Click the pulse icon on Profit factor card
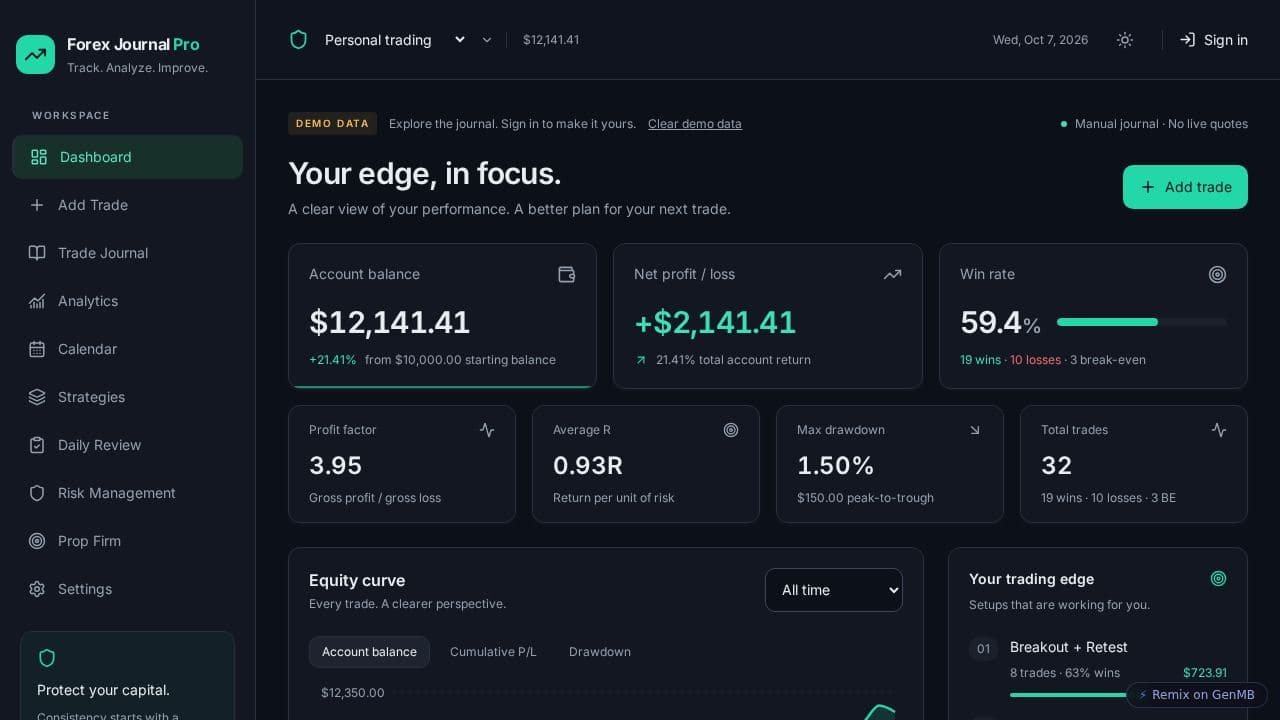 tap(487, 430)
